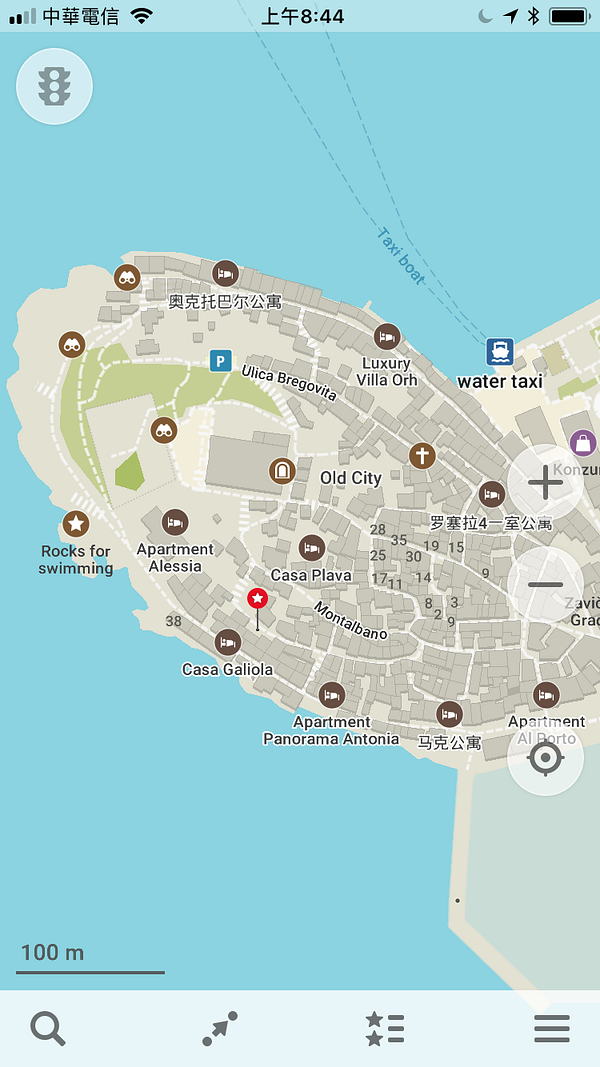This screenshot has height=1067, width=600.
Task: Zoom in with the plus button
Action: click(x=545, y=482)
